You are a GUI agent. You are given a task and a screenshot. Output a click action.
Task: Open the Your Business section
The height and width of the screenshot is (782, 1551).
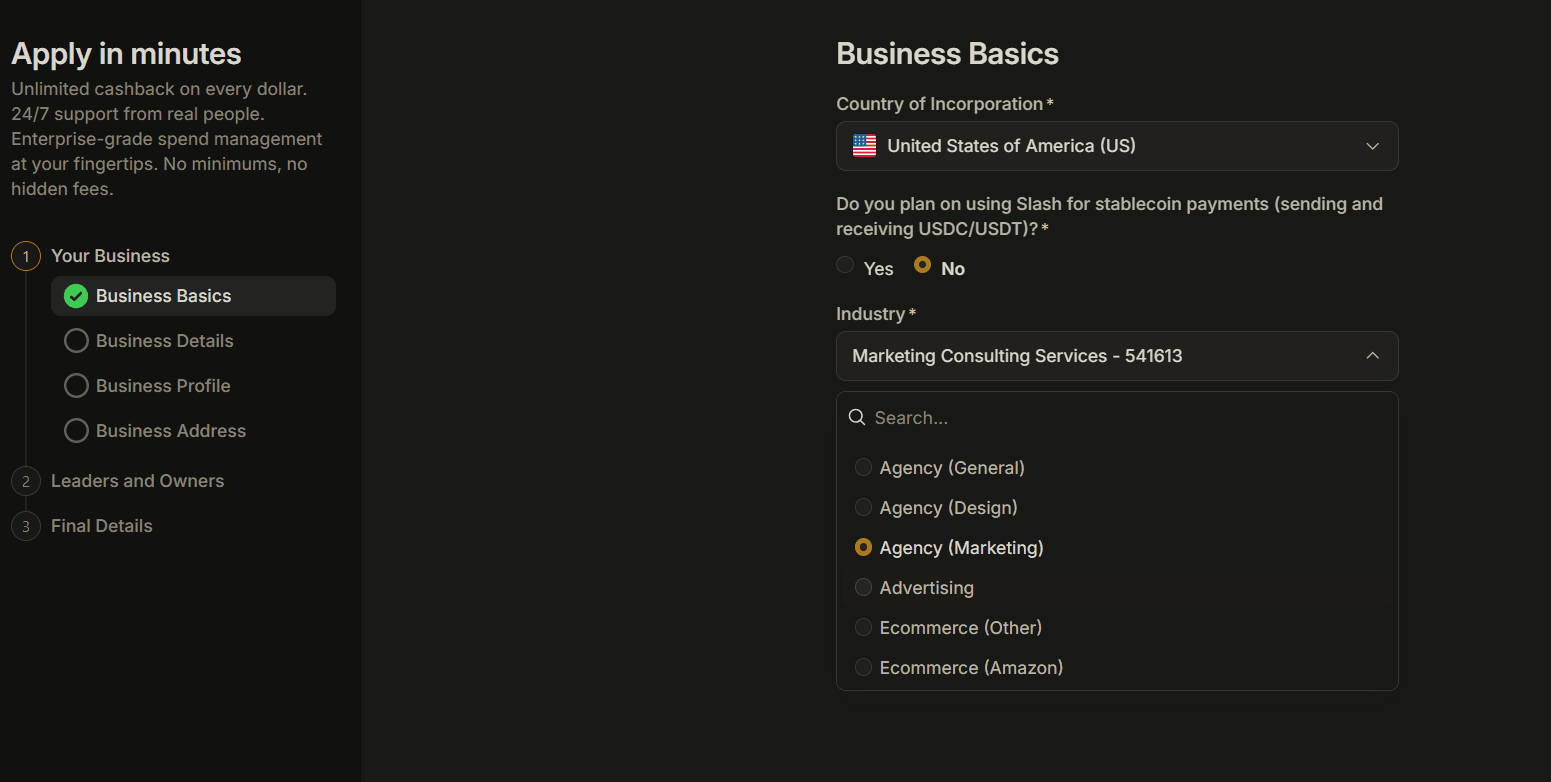(110, 256)
